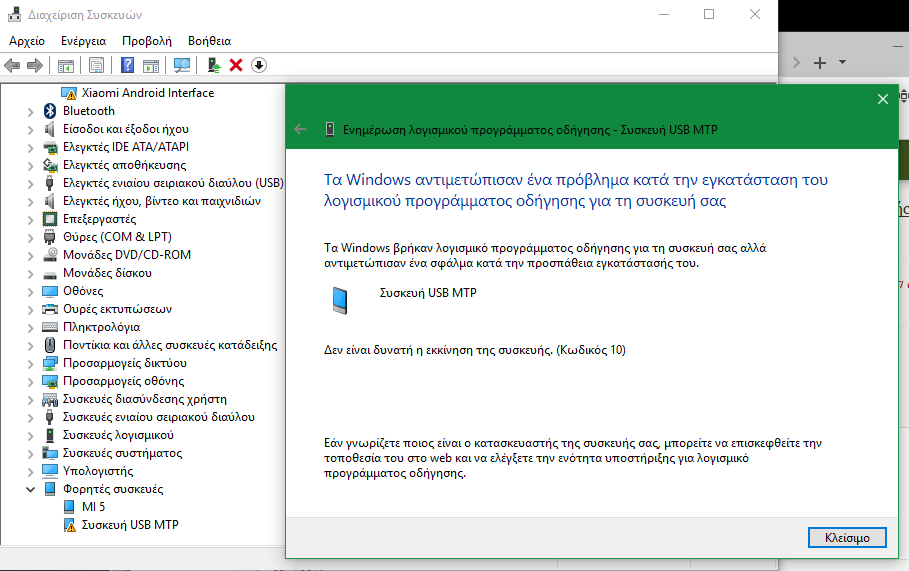909x571 pixels.
Task: Expand the Bluetooth category
Action: pyautogui.click(x=31, y=111)
